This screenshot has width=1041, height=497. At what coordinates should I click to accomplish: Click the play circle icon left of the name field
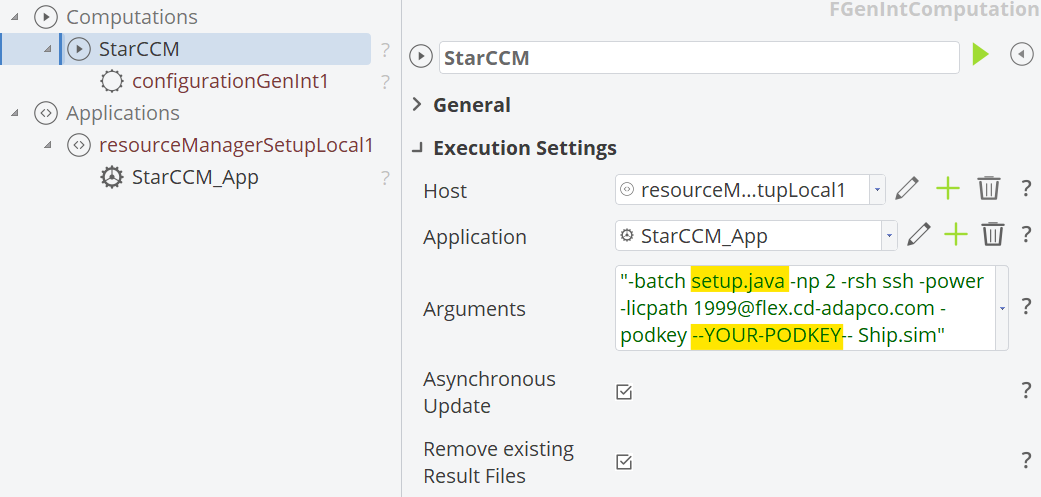[x=421, y=57]
